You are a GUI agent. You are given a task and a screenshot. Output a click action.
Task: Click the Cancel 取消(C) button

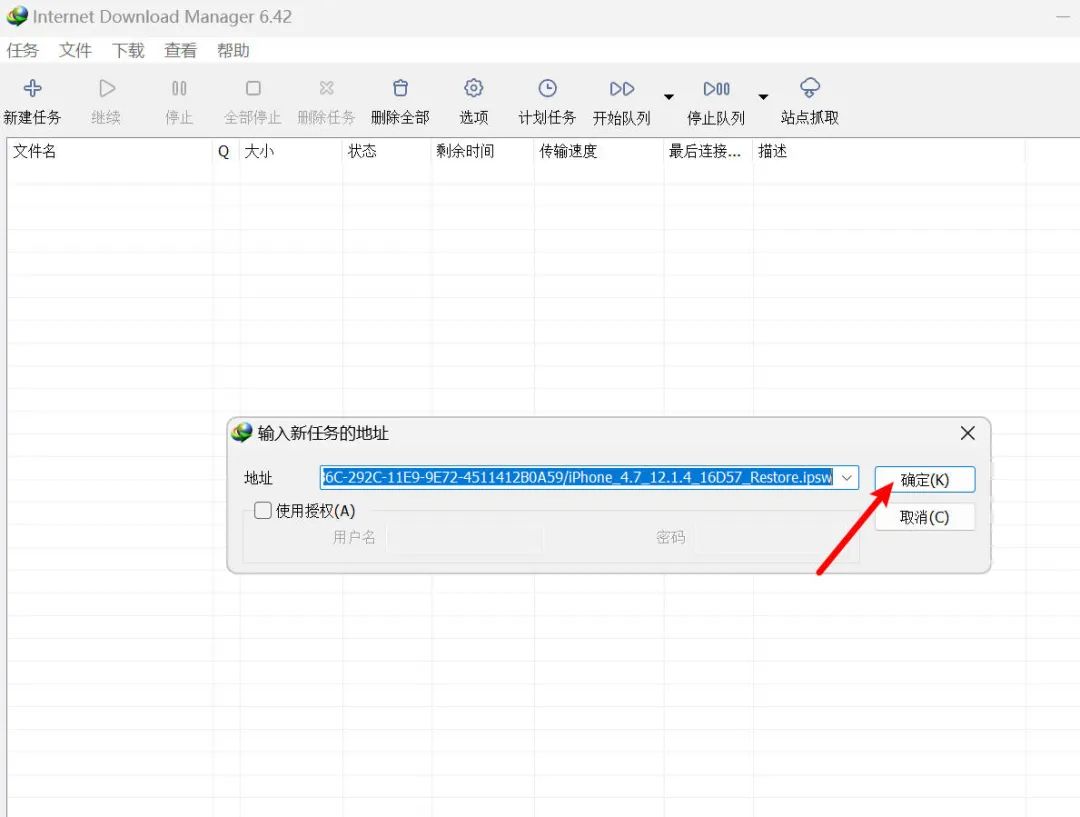(925, 517)
